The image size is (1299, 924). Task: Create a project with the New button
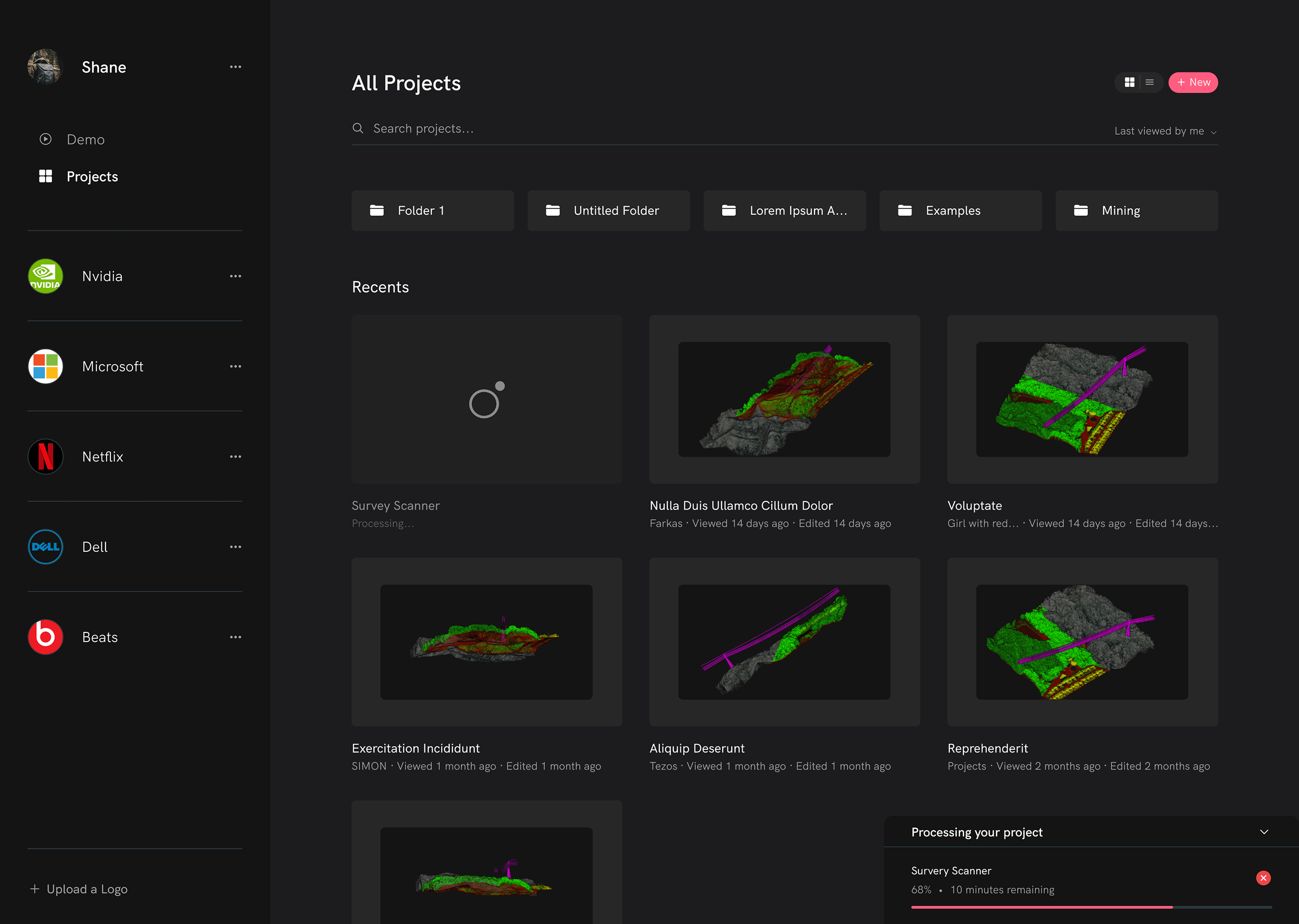tap(1193, 82)
